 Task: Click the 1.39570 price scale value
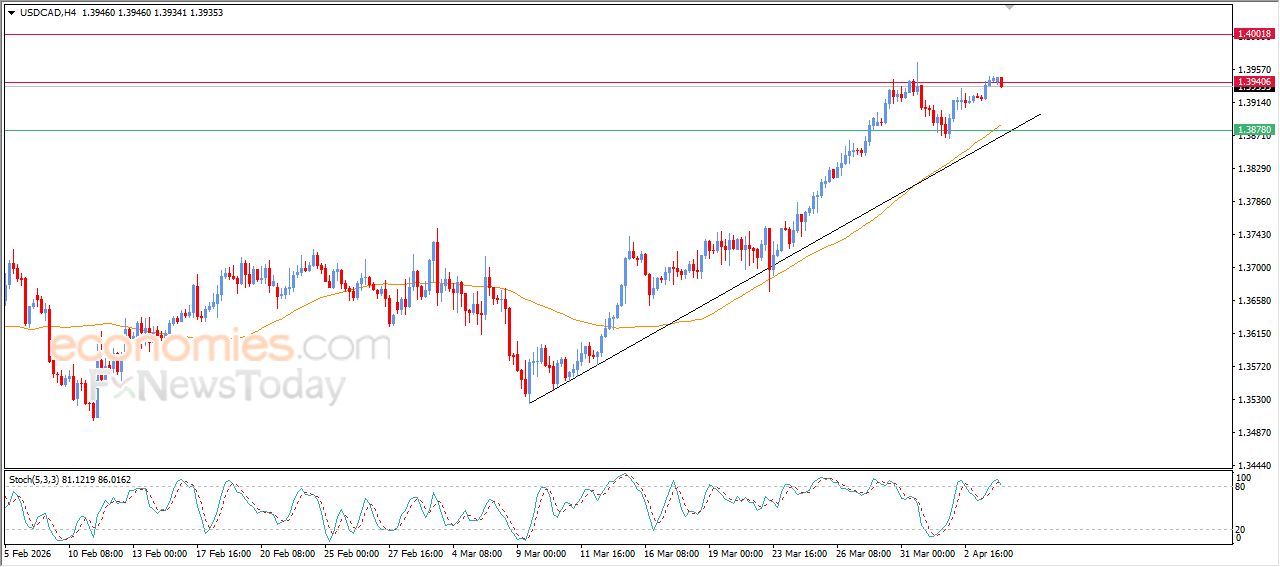coord(1254,70)
